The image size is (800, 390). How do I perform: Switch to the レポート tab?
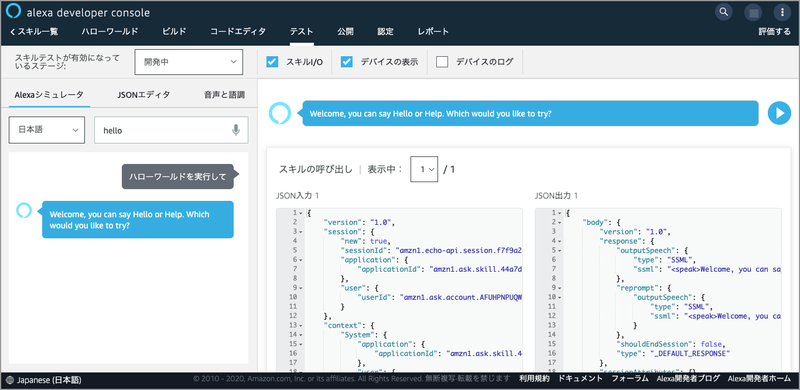433,32
